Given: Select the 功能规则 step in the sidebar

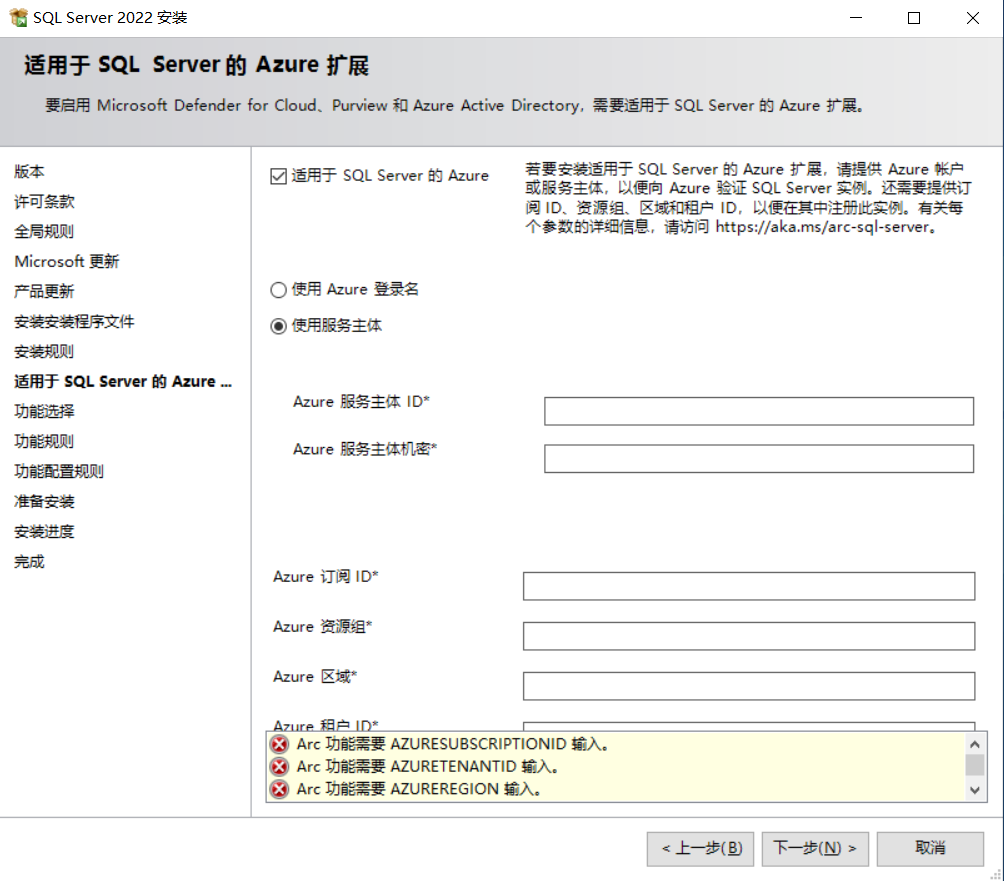Looking at the screenshot, I should (x=44, y=441).
